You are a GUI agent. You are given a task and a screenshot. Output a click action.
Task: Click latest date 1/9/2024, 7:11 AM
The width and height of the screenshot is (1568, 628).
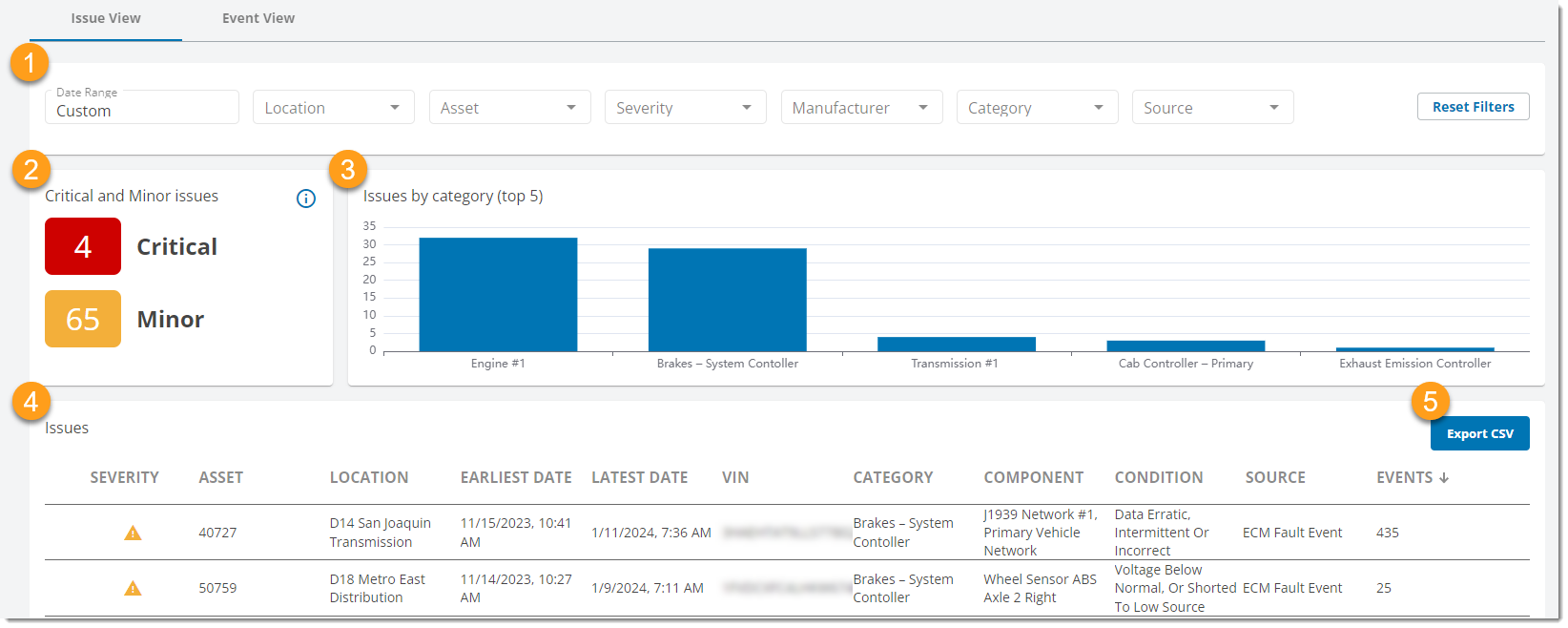[648, 588]
